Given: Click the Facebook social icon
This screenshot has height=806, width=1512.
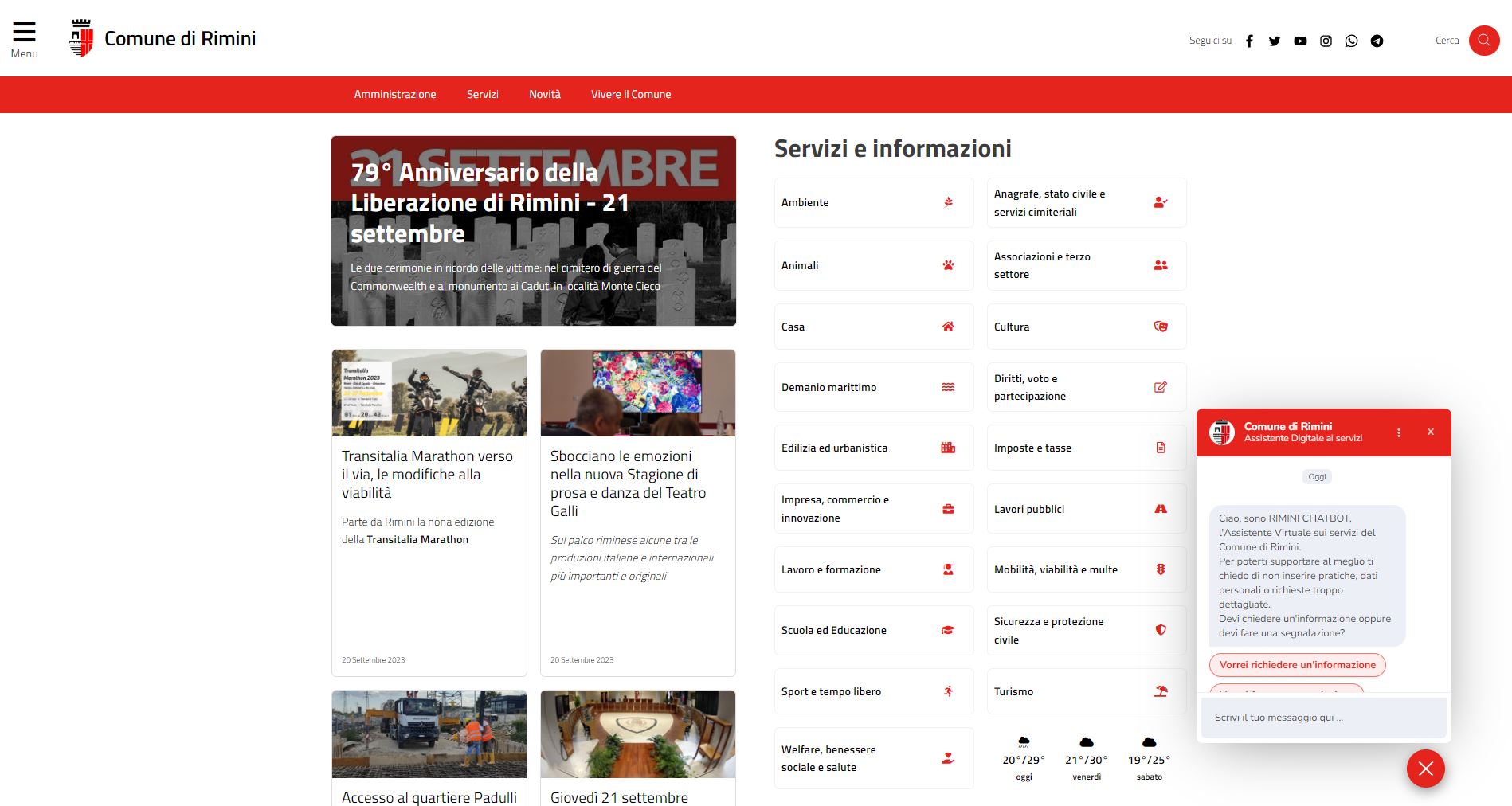Looking at the screenshot, I should tap(1249, 41).
